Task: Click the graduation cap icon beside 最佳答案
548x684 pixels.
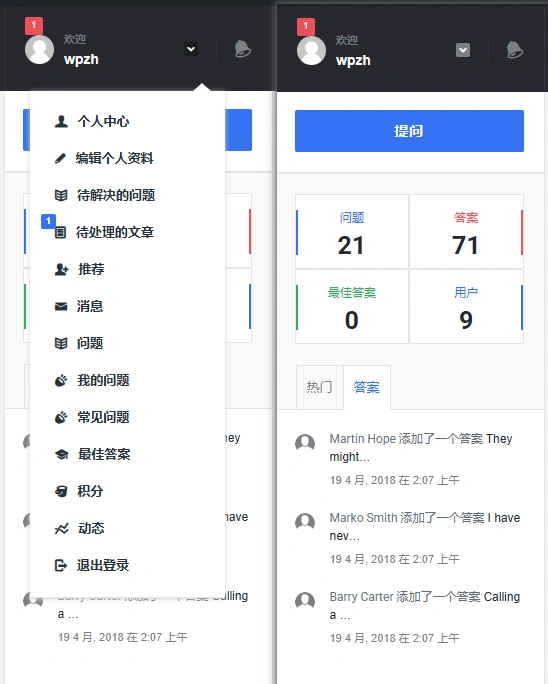Action: pos(62,455)
